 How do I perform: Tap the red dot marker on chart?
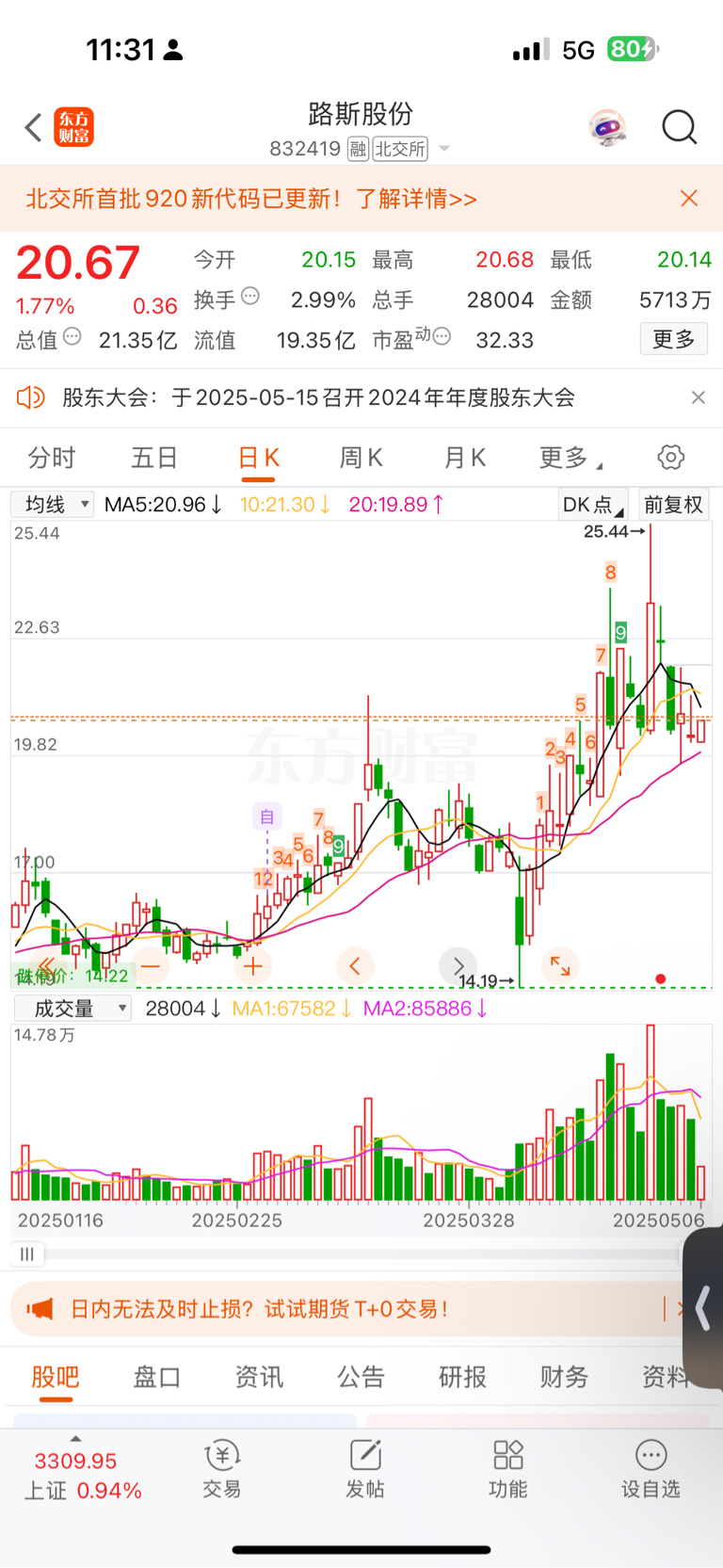[x=661, y=979]
